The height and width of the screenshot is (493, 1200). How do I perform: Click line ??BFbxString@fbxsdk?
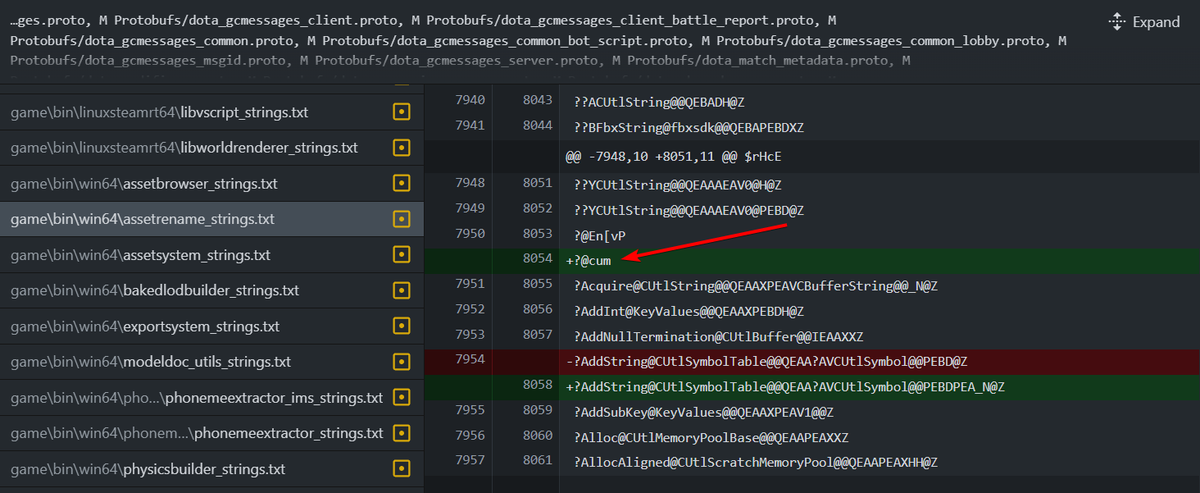pos(689,127)
